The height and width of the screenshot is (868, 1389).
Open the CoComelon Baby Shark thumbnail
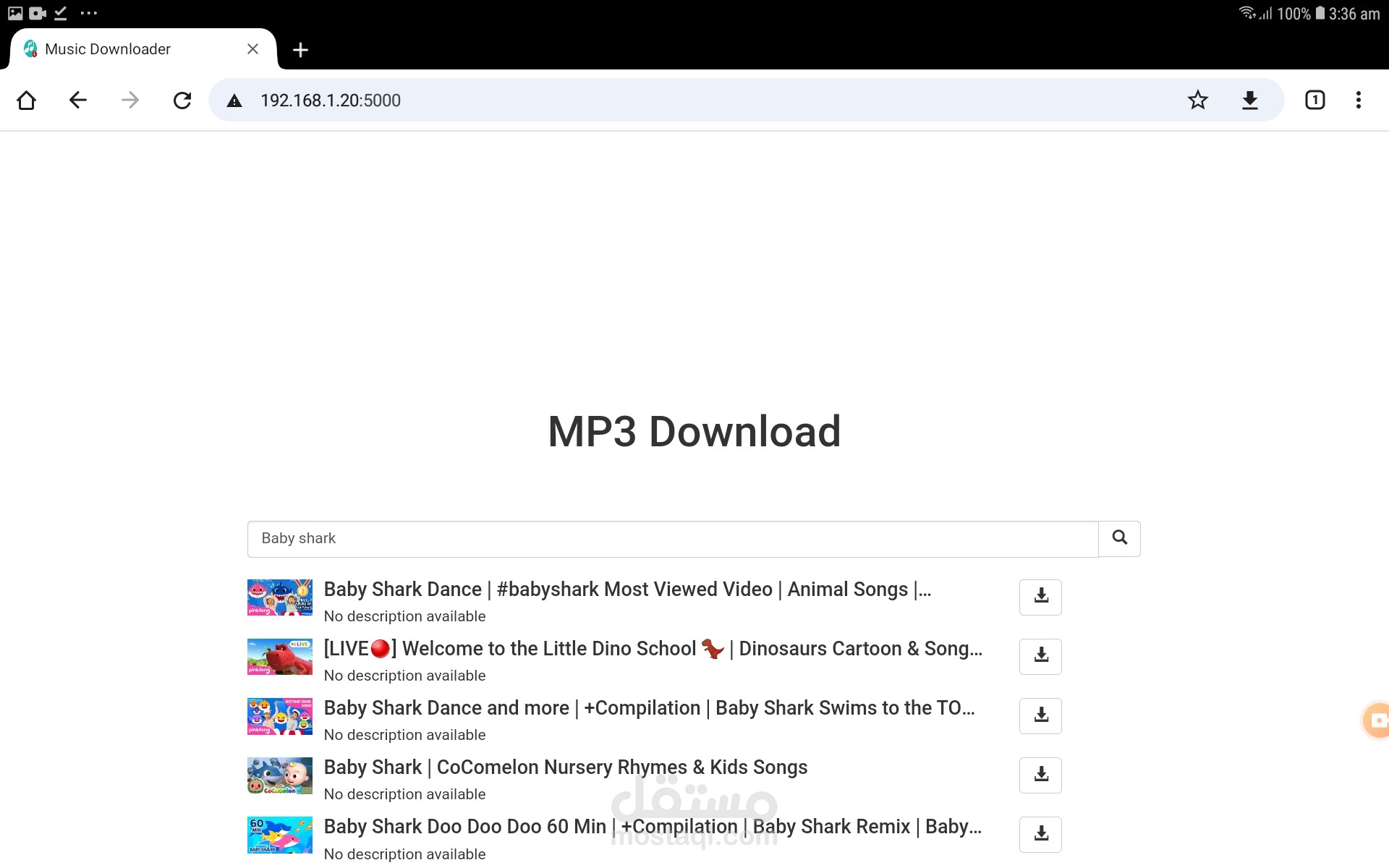click(280, 775)
